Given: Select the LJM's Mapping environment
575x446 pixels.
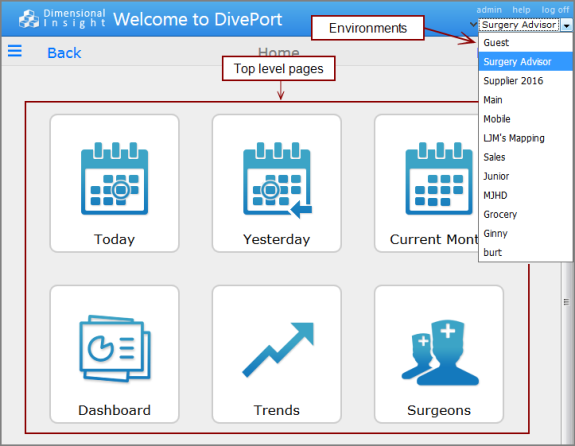Looking at the screenshot, I should (x=525, y=138).
